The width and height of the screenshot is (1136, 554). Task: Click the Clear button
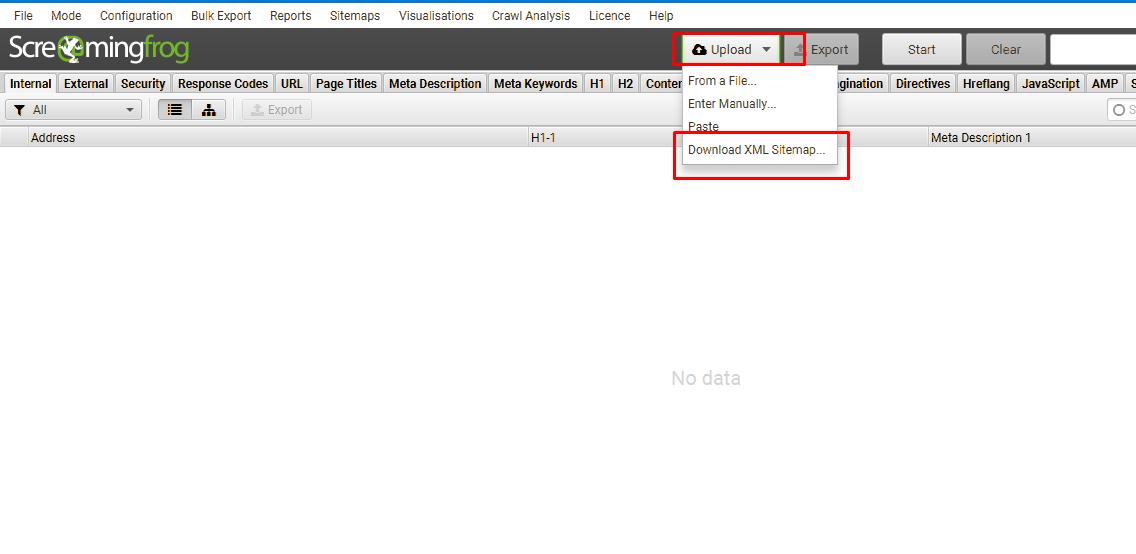(x=1006, y=49)
